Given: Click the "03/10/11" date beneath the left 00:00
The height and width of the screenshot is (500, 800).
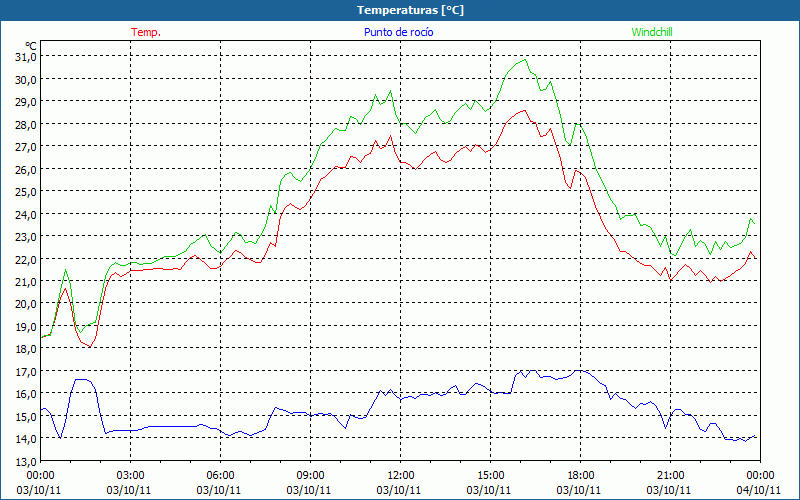Looking at the screenshot, I should tap(39, 490).
